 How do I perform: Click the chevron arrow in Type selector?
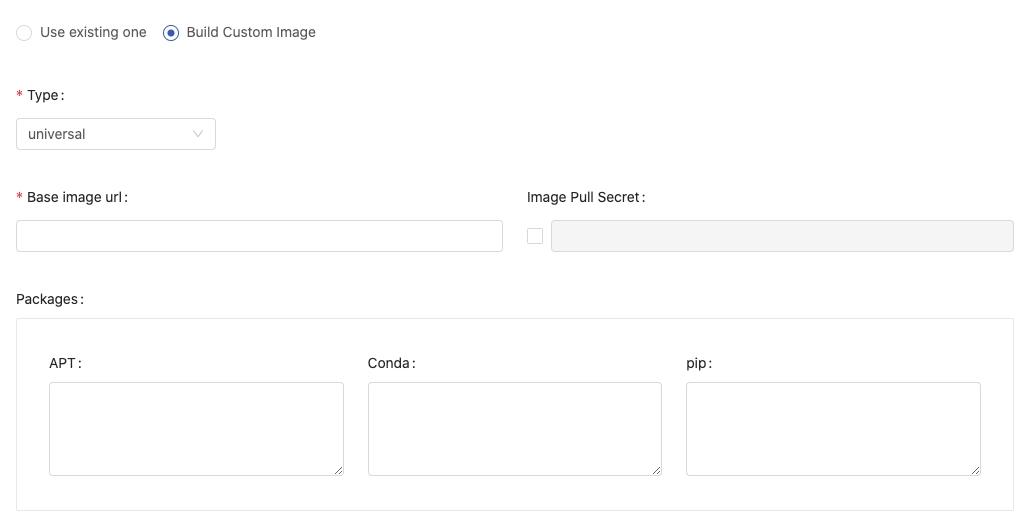197,134
